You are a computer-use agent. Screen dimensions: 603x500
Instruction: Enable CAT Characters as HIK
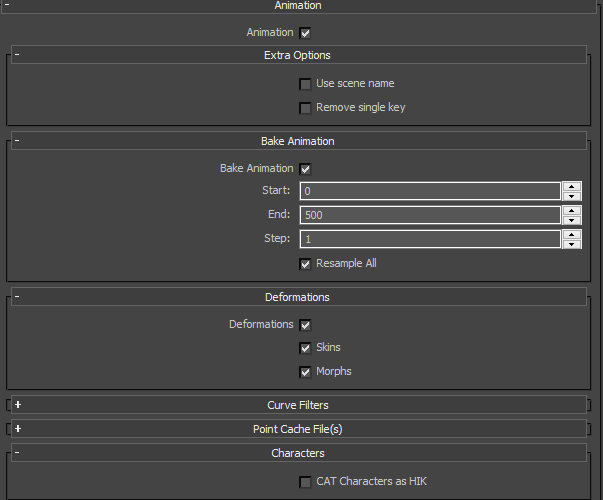(x=305, y=482)
